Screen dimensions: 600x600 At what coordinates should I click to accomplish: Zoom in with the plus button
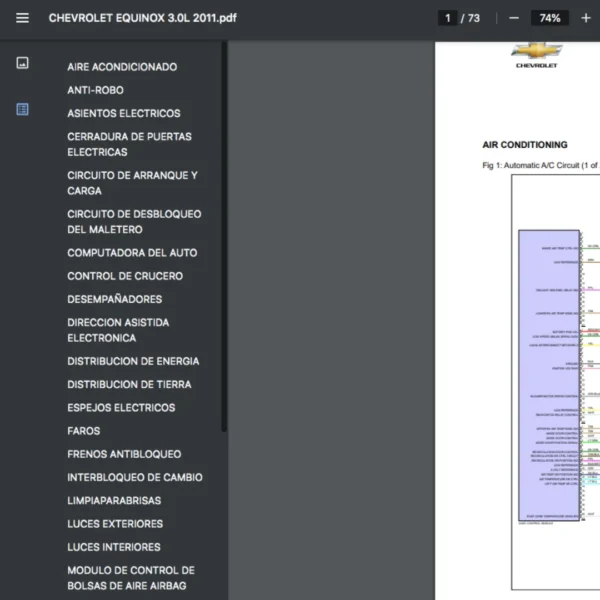coord(586,18)
